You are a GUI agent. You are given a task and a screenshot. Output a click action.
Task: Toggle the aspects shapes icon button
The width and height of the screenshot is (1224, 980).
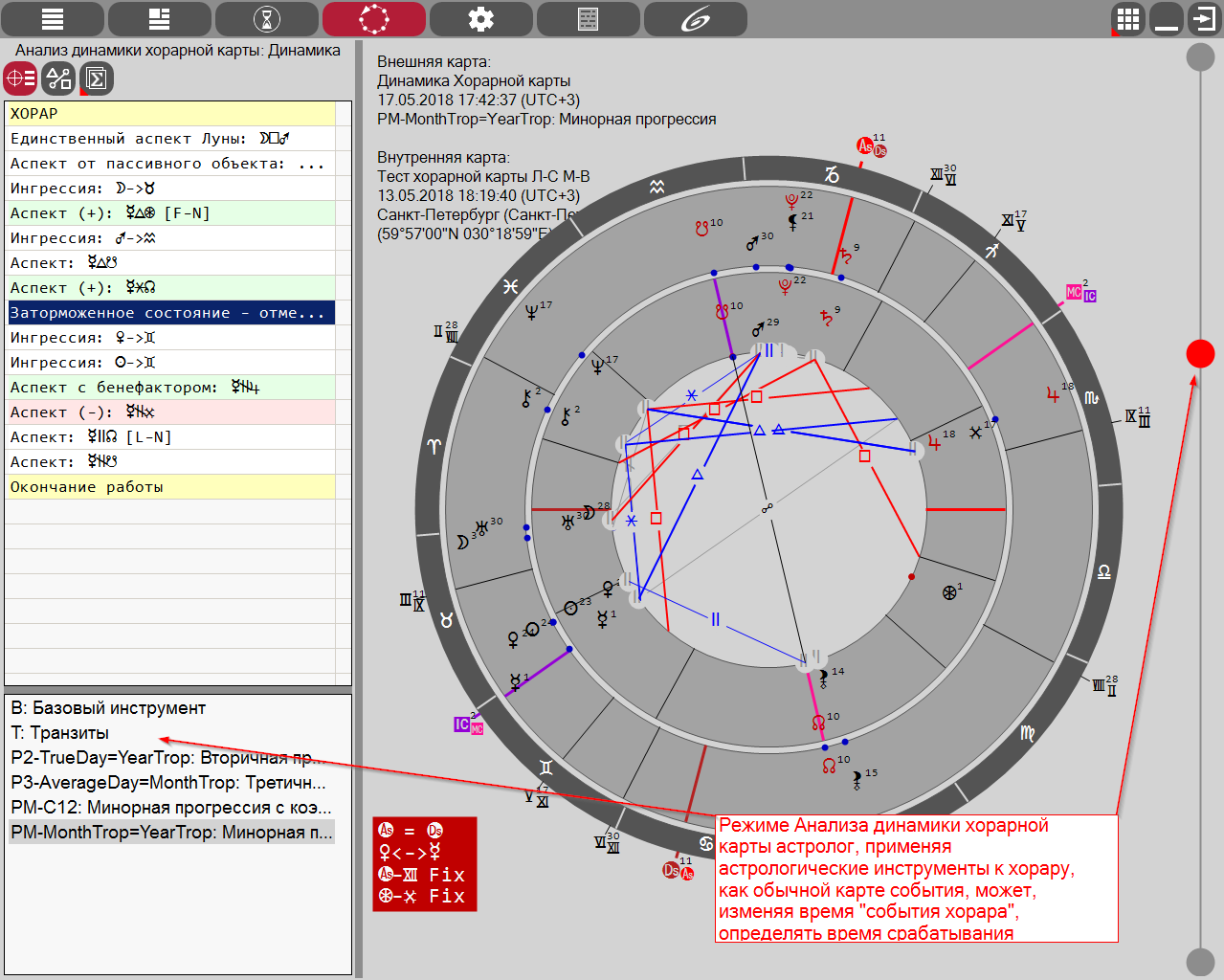click(x=58, y=78)
